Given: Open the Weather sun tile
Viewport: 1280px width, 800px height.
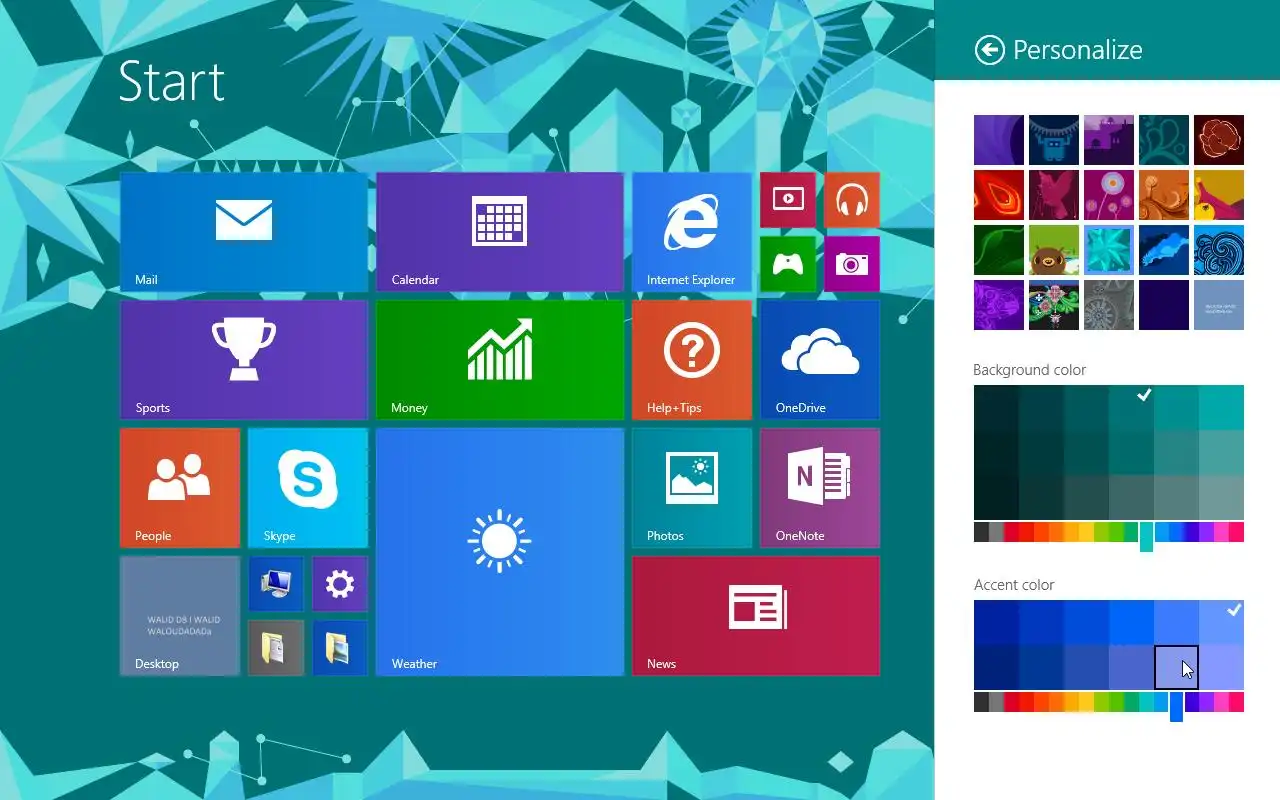Looking at the screenshot, I should tap(500, 552).
